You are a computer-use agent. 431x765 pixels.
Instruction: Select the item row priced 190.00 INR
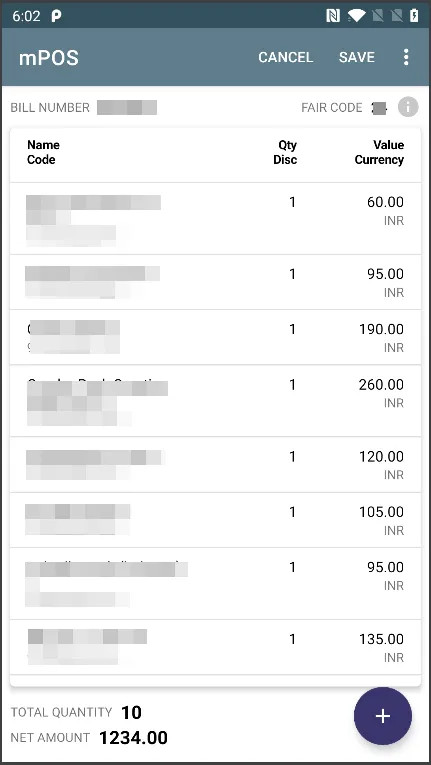click(215, 337)
